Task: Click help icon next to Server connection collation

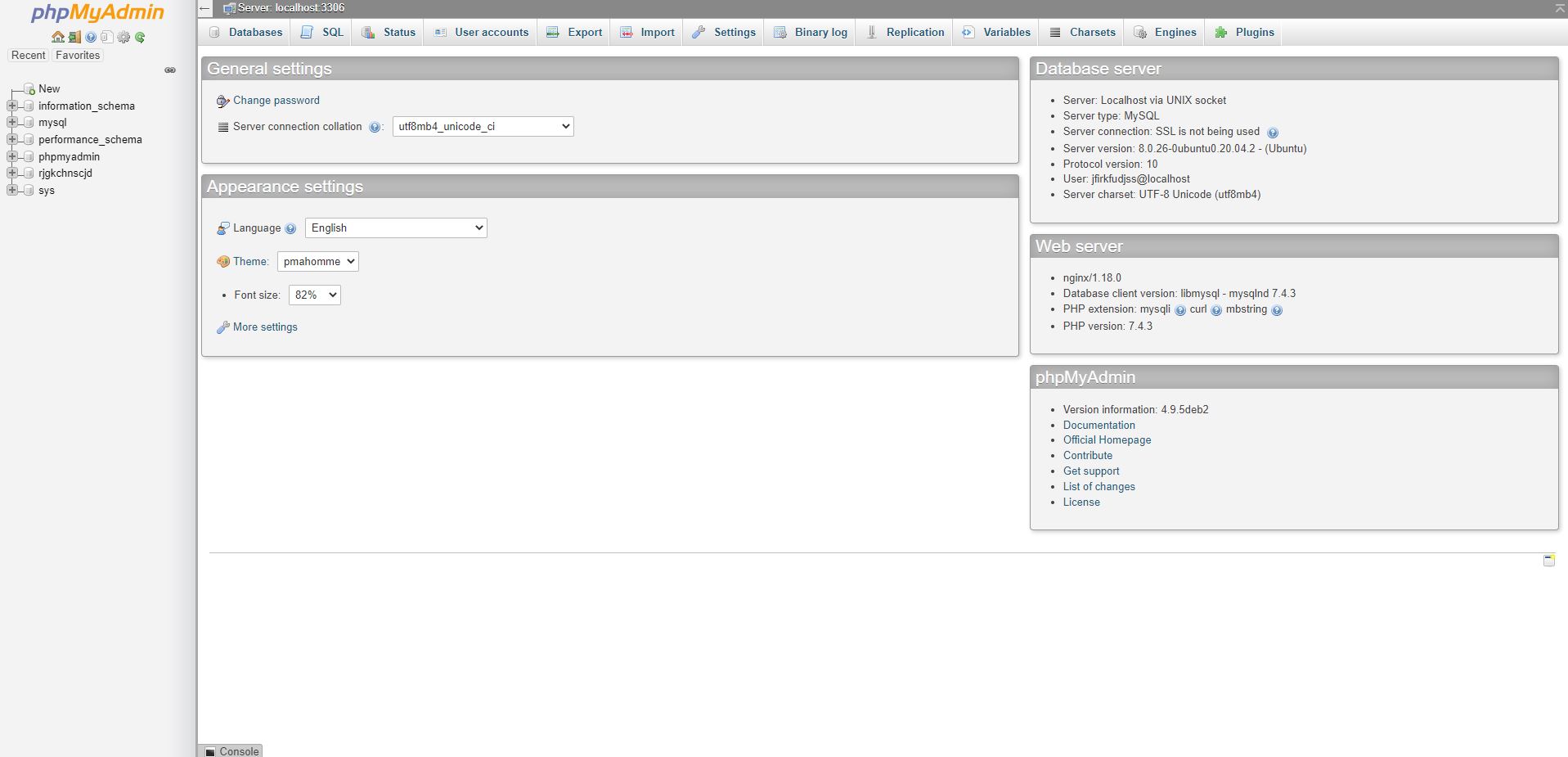Action: pyautogui.click(x=375, y=127)
